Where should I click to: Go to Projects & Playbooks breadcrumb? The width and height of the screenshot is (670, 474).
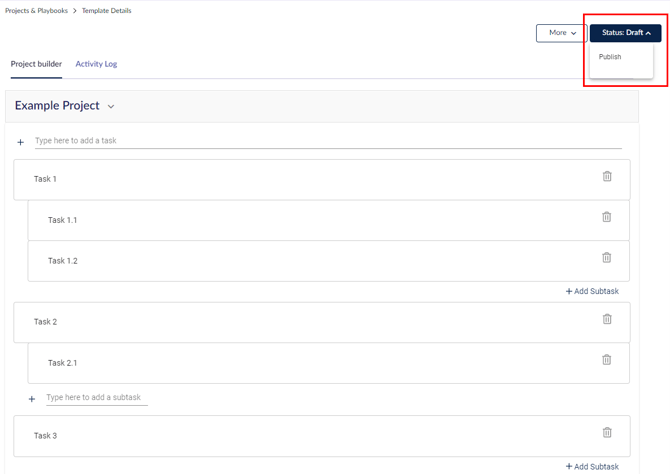37,11
